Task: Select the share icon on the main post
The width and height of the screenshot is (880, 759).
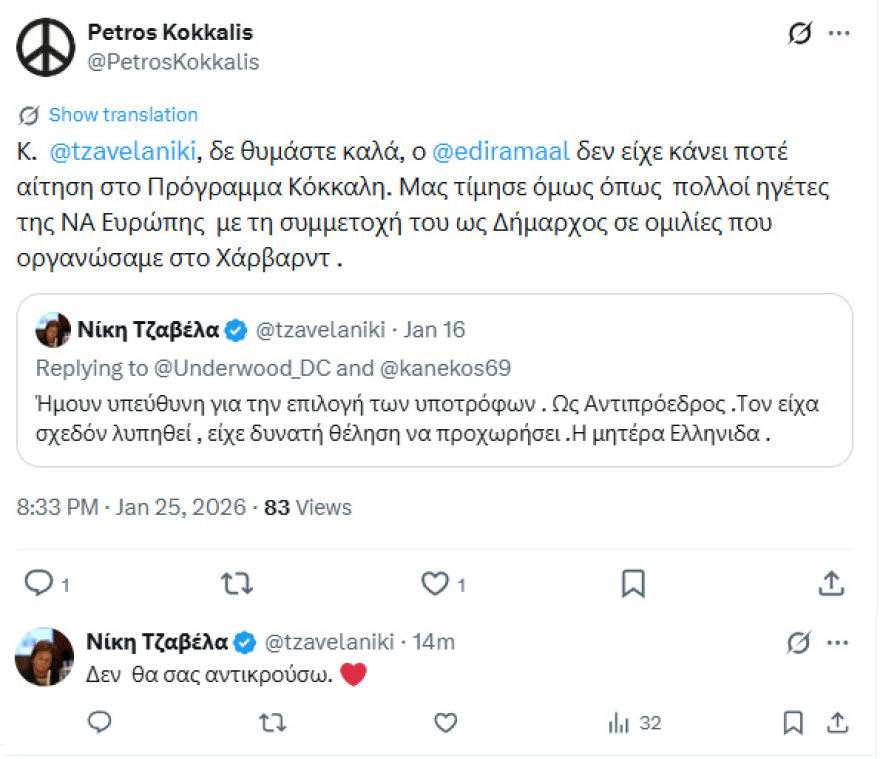Action: [832, 583]
